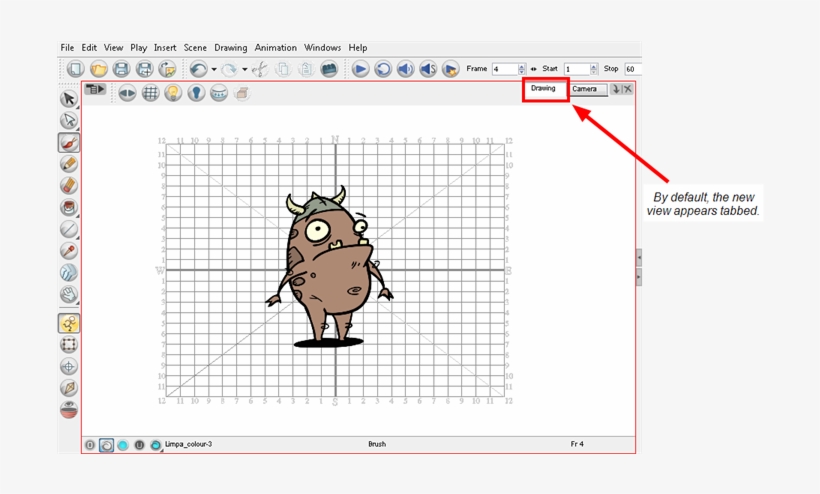Image resolution: width=820 pixels, height=494 pixels.
Task: Open a file with the folder icon
Action: point(98,69)
